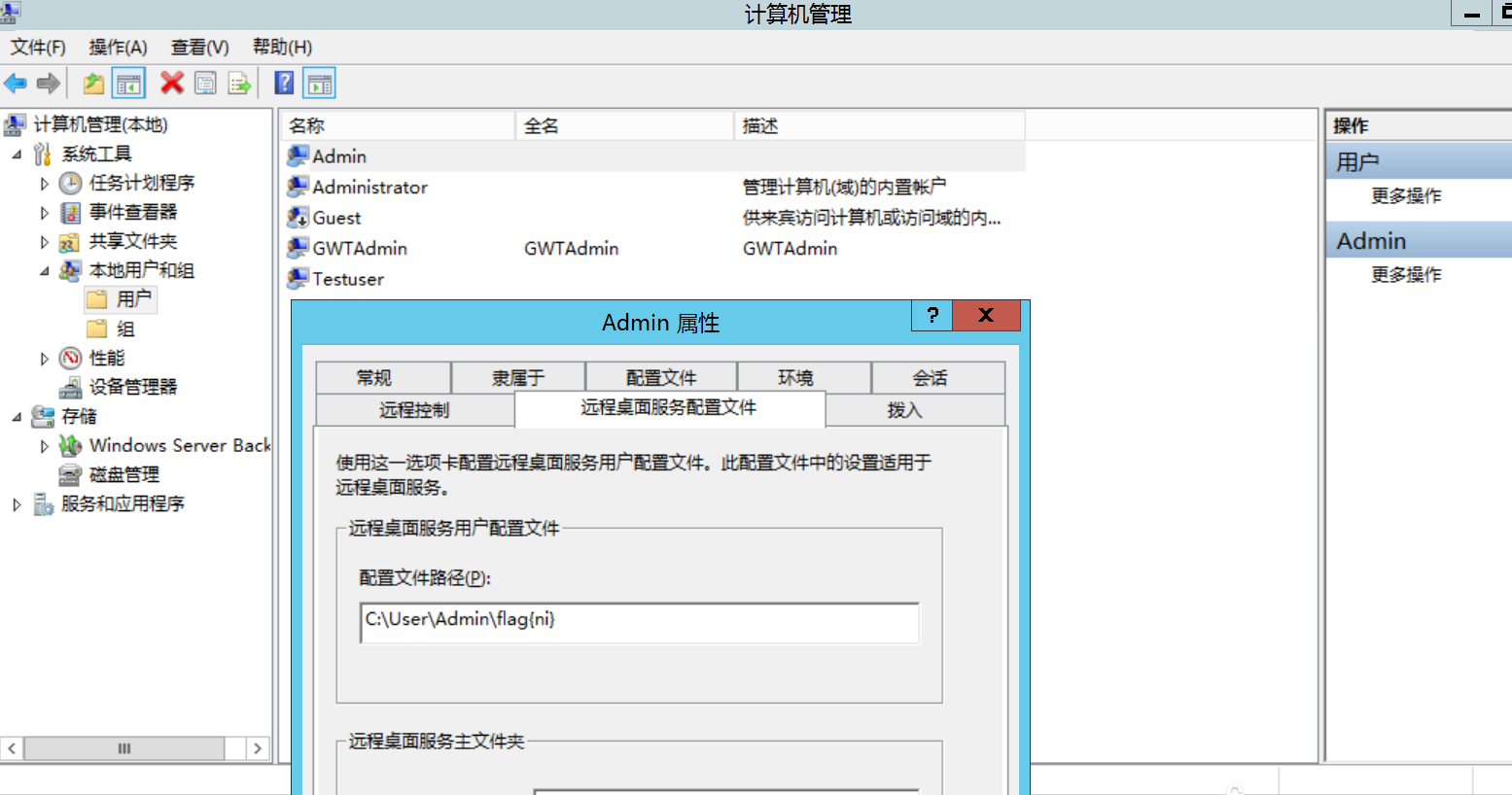Click the 任务计划程序 clock icon
1512x795 pixels.
[70, 183]
